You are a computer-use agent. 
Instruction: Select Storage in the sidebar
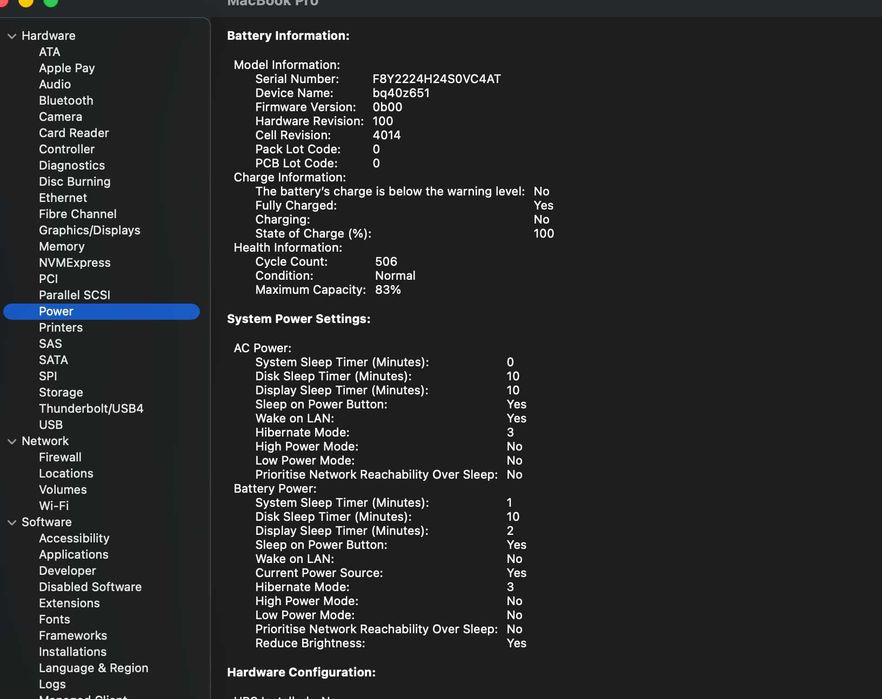click(x=61, y=393)
